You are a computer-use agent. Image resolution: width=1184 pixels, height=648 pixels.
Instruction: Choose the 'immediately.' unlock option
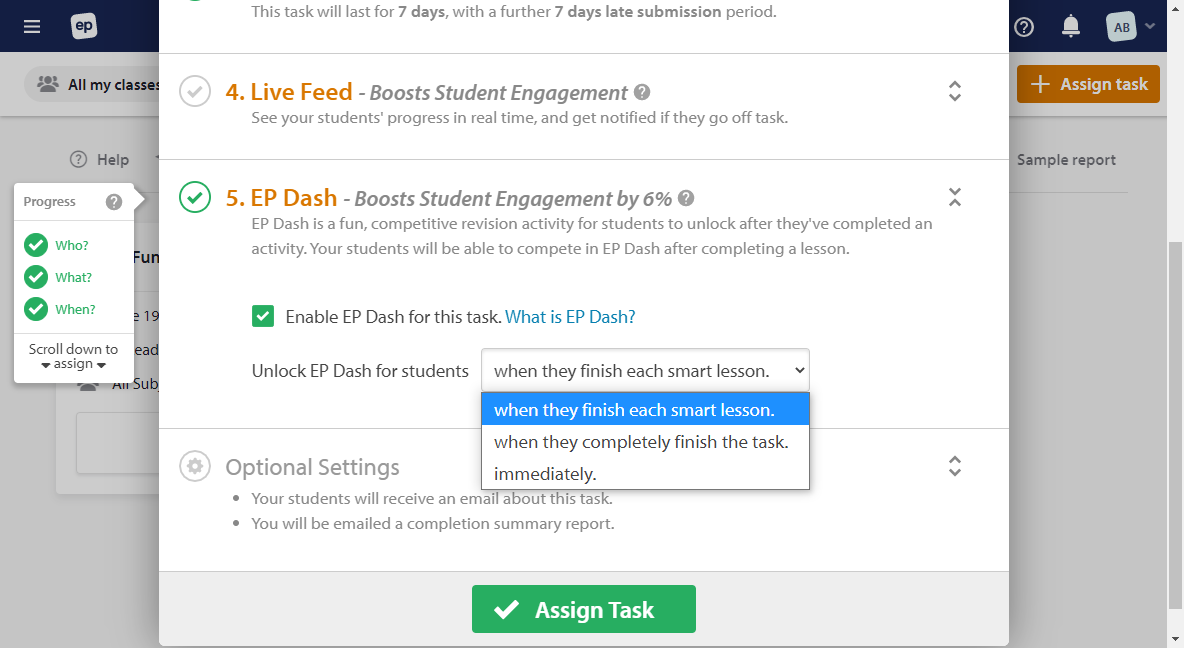tap(545, 474)
